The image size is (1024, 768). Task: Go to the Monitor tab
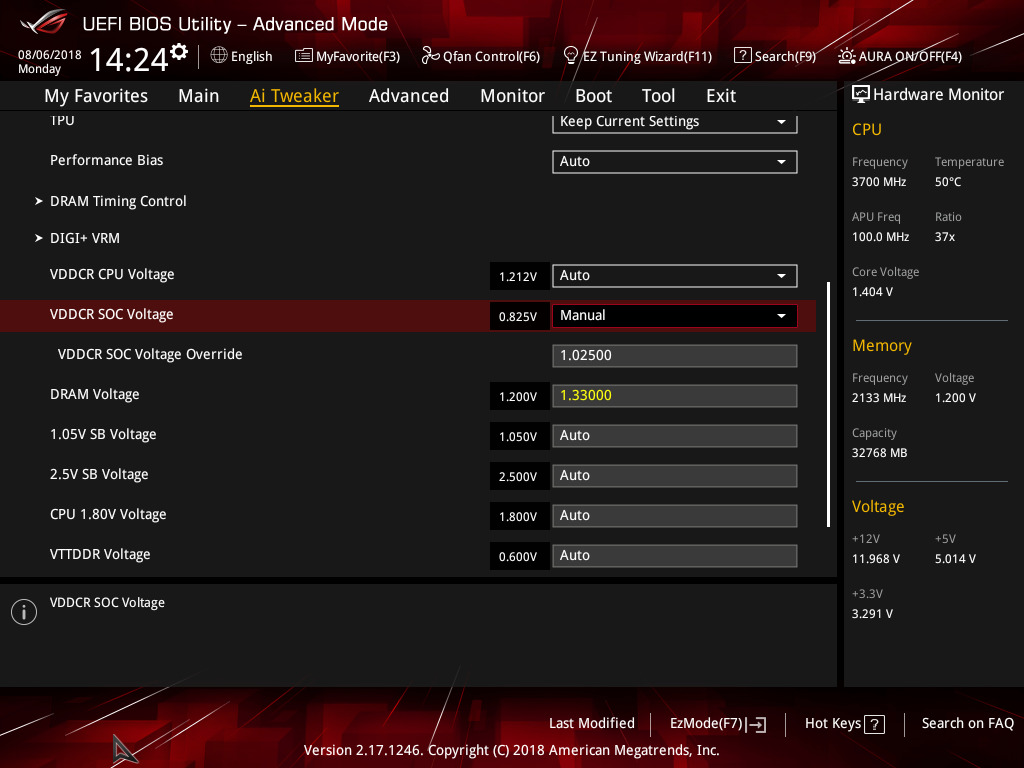point(512,96)
